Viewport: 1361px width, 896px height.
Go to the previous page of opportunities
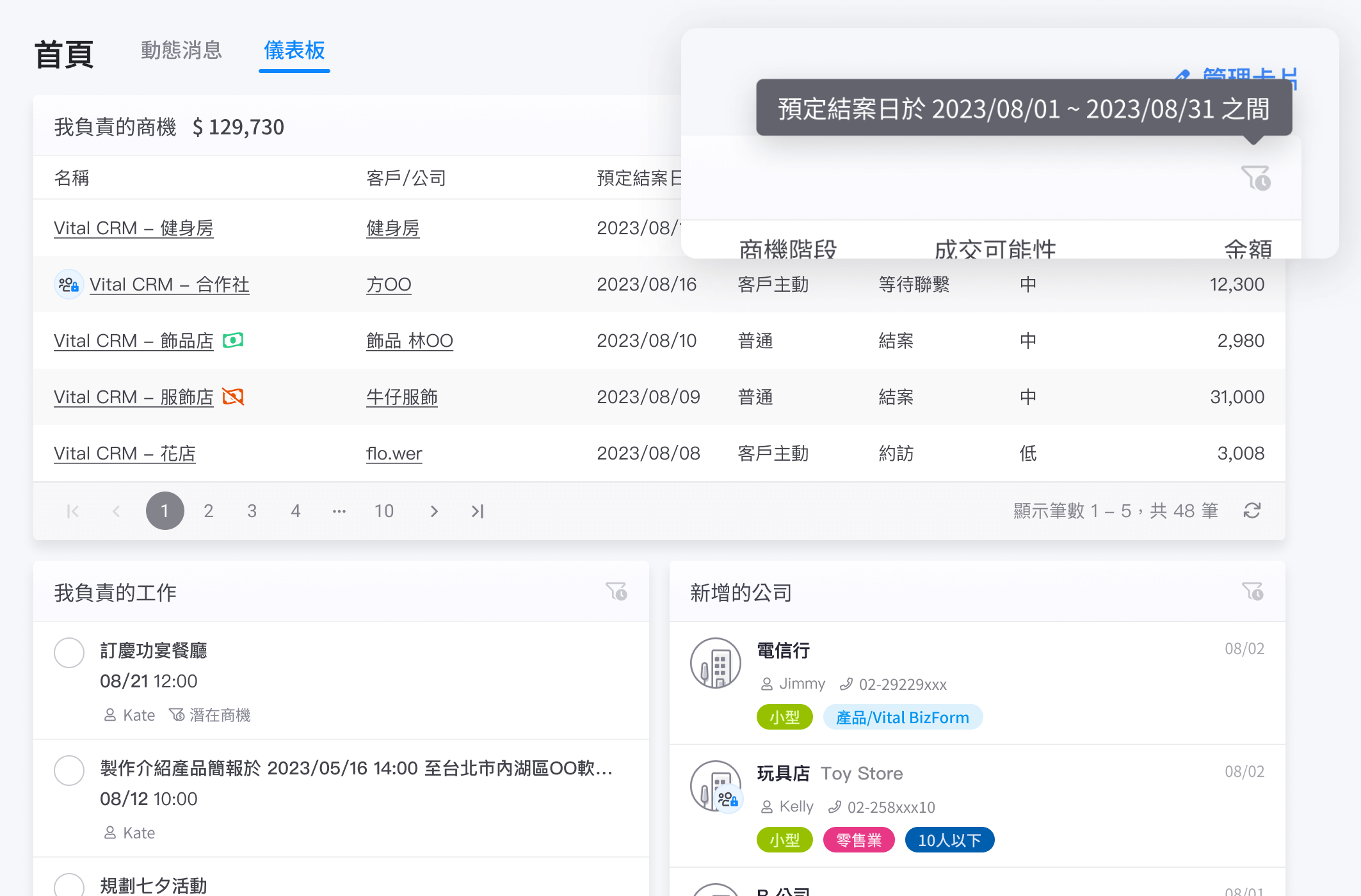pos(117,511)
